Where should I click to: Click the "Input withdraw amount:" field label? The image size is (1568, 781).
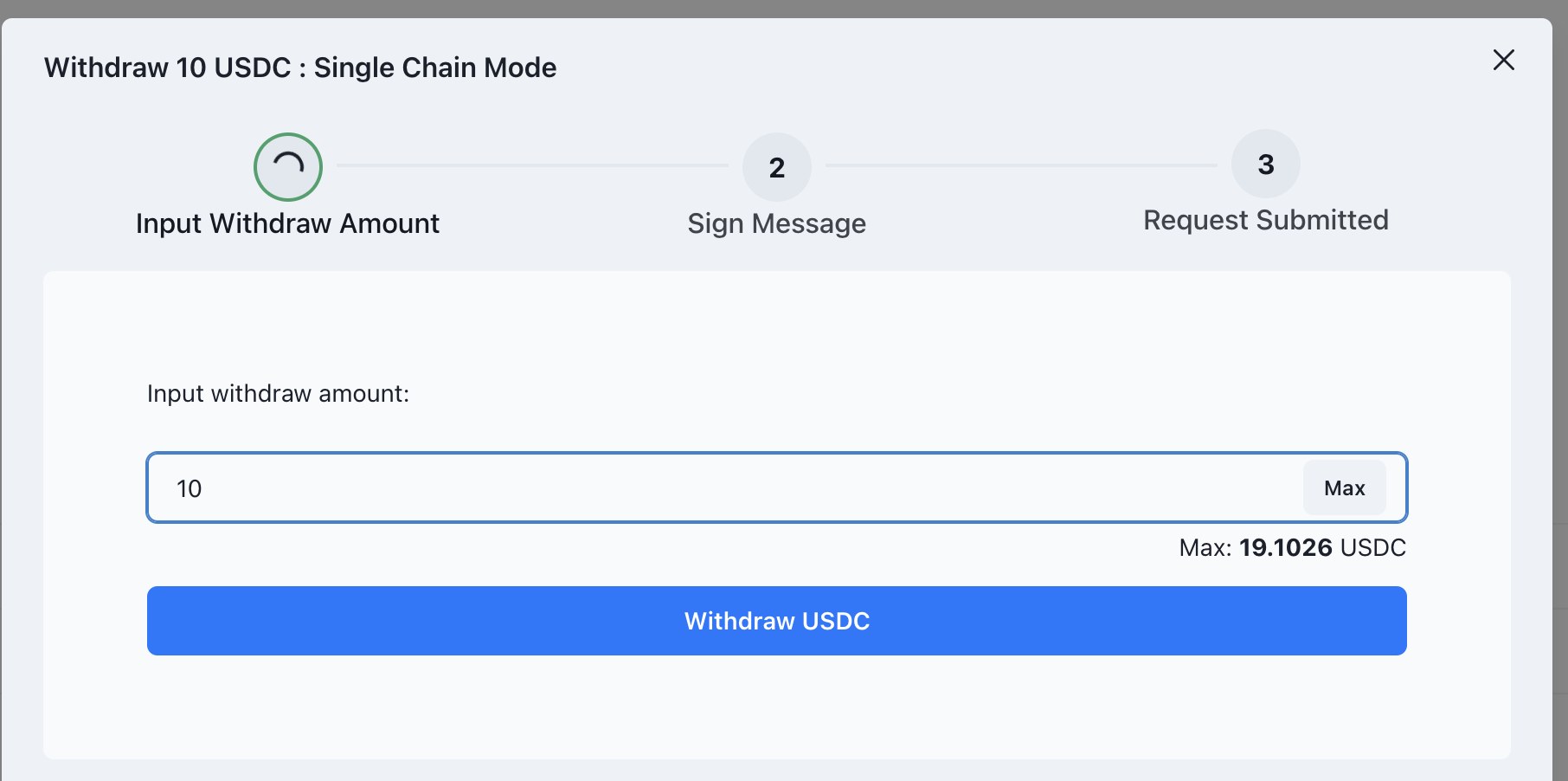pos(278,394)
